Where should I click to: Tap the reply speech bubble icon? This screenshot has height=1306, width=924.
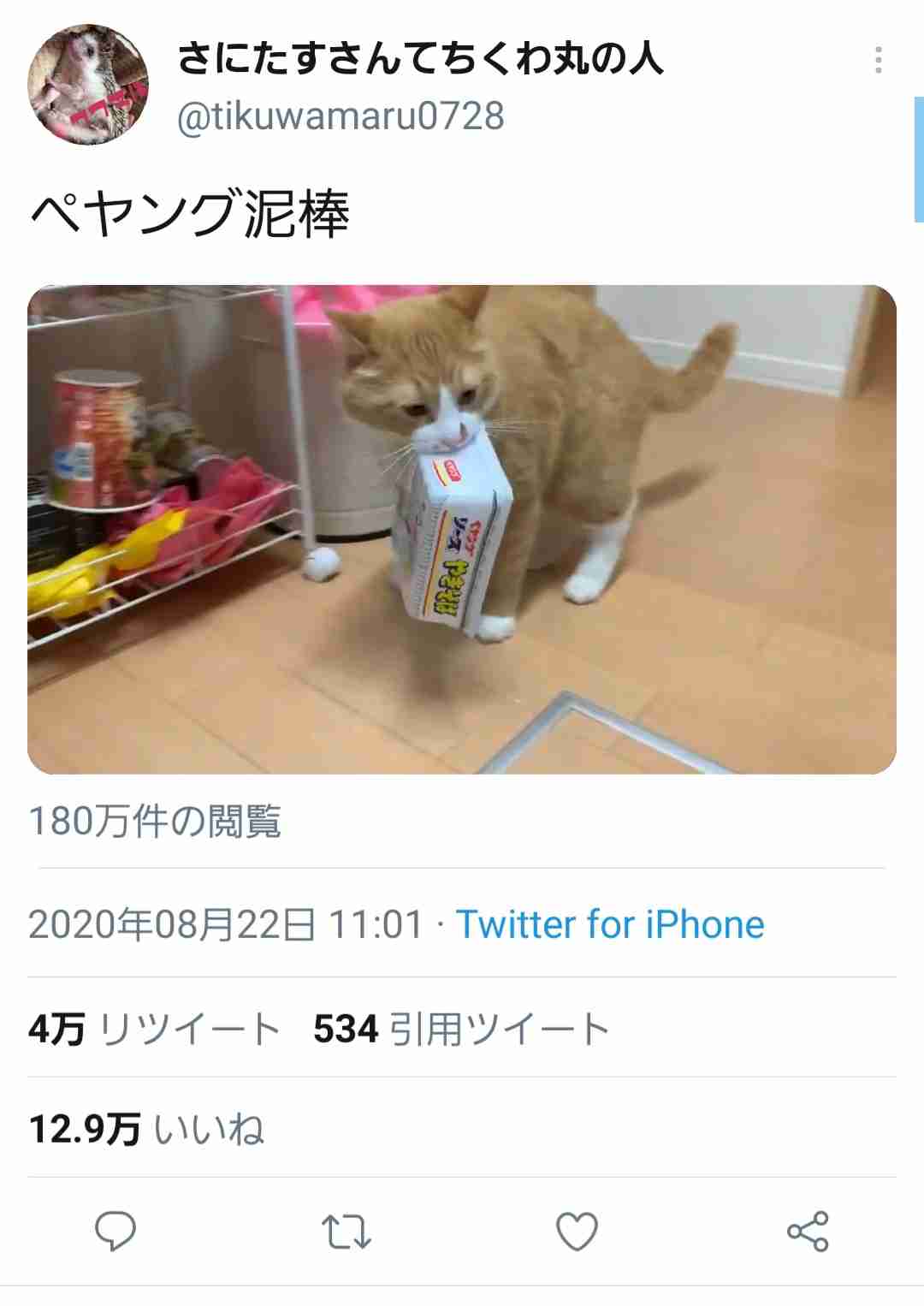coord(115,1232)
